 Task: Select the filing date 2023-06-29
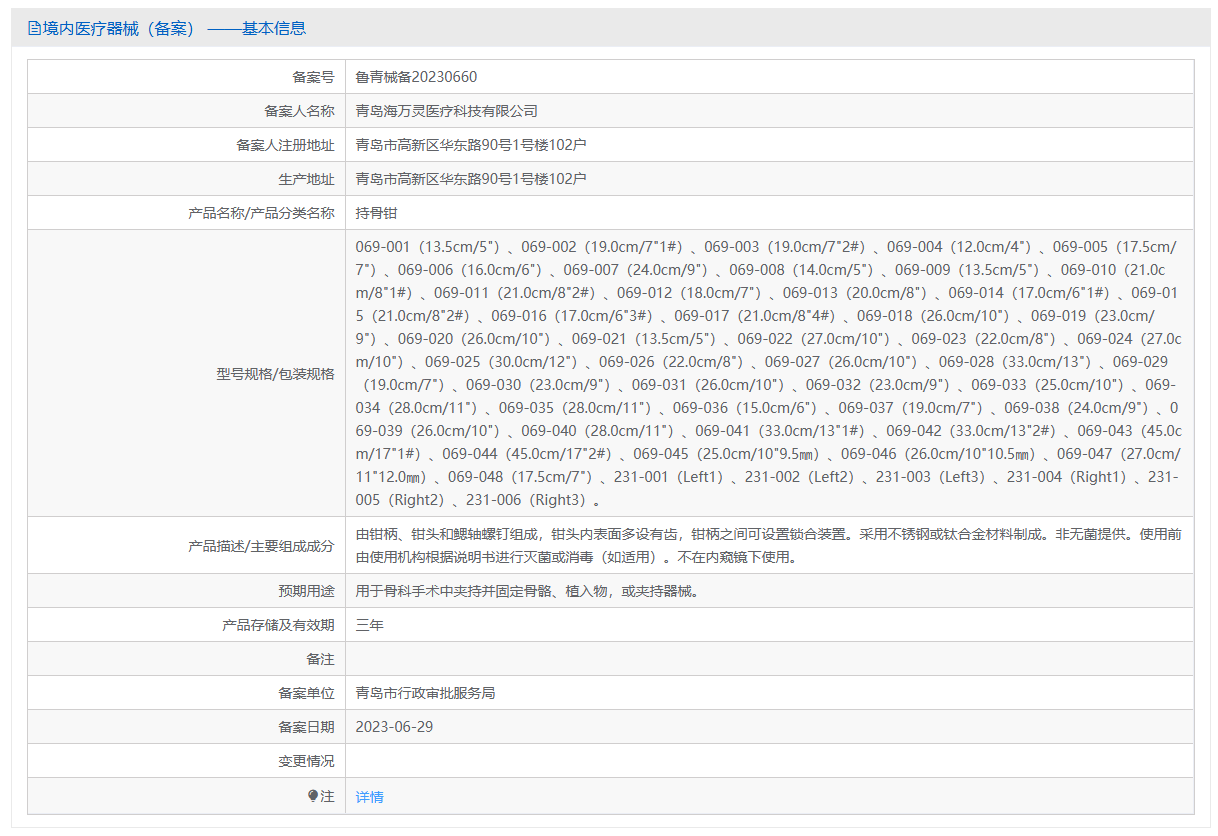pos(395,727)
